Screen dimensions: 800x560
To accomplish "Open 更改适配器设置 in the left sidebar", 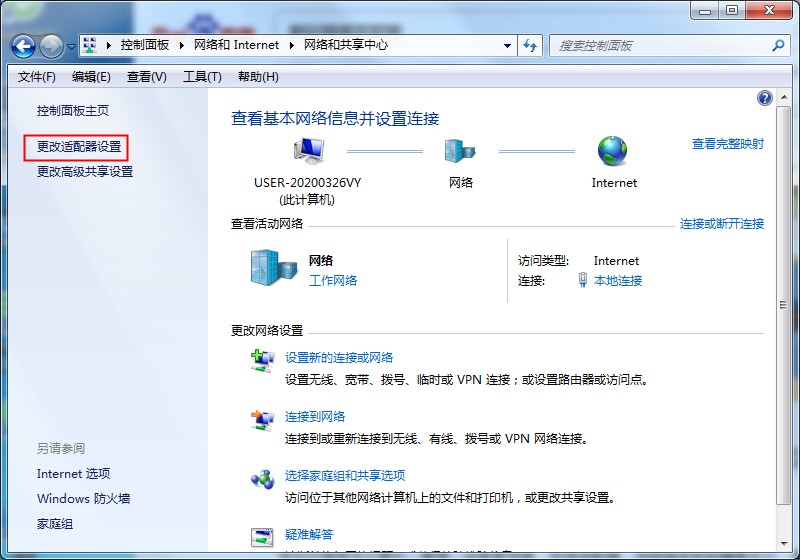I will pos(79,147).
